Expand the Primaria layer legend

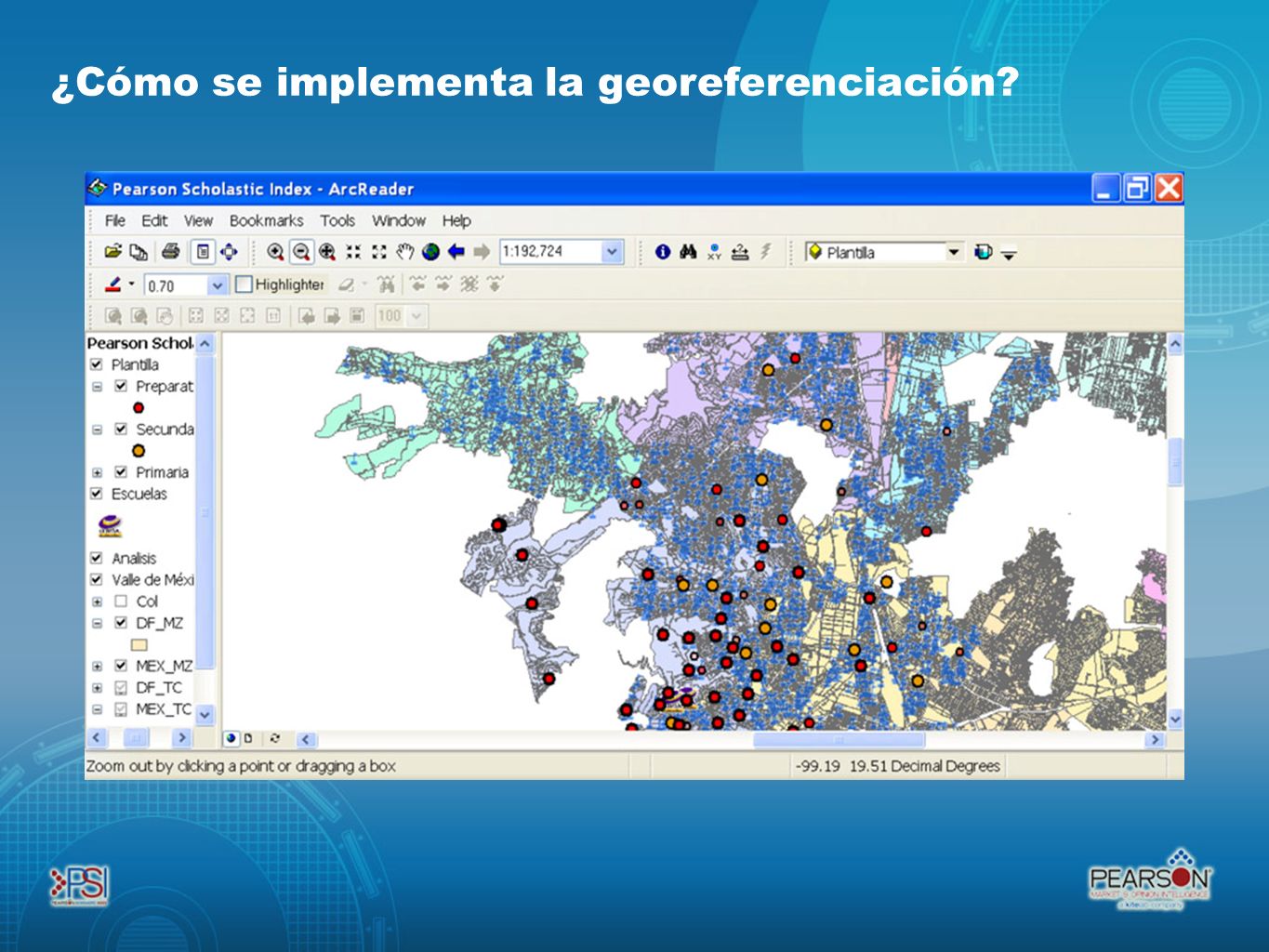click(97, 472)
